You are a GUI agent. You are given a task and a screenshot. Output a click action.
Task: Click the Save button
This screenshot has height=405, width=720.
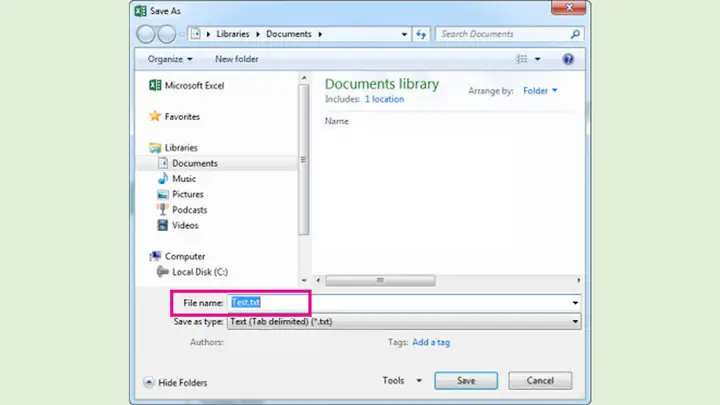466,381
